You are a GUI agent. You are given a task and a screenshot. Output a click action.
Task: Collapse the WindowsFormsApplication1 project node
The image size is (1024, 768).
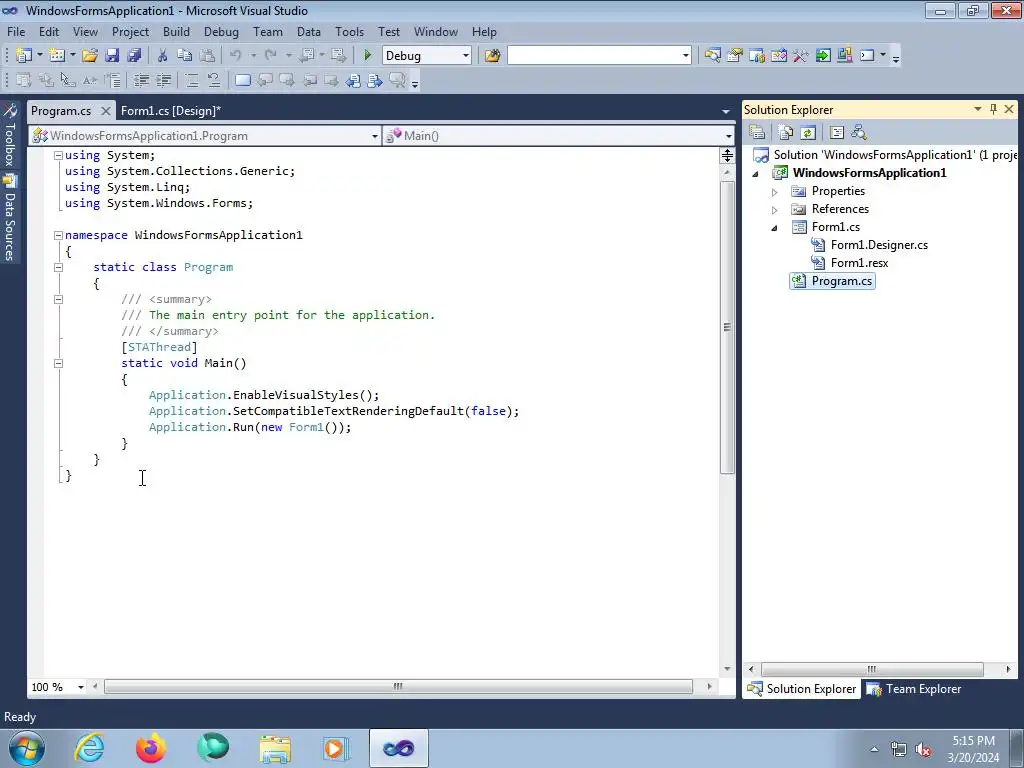click(x=756, y=174)
